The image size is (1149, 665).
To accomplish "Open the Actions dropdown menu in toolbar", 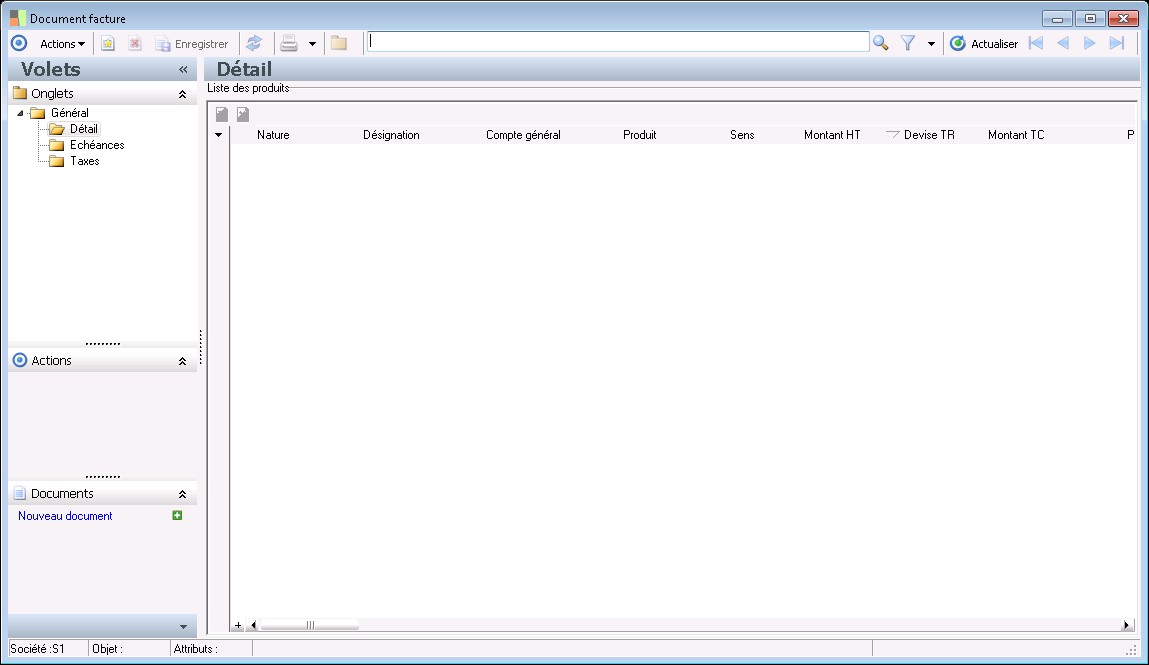I will (62, 44).
